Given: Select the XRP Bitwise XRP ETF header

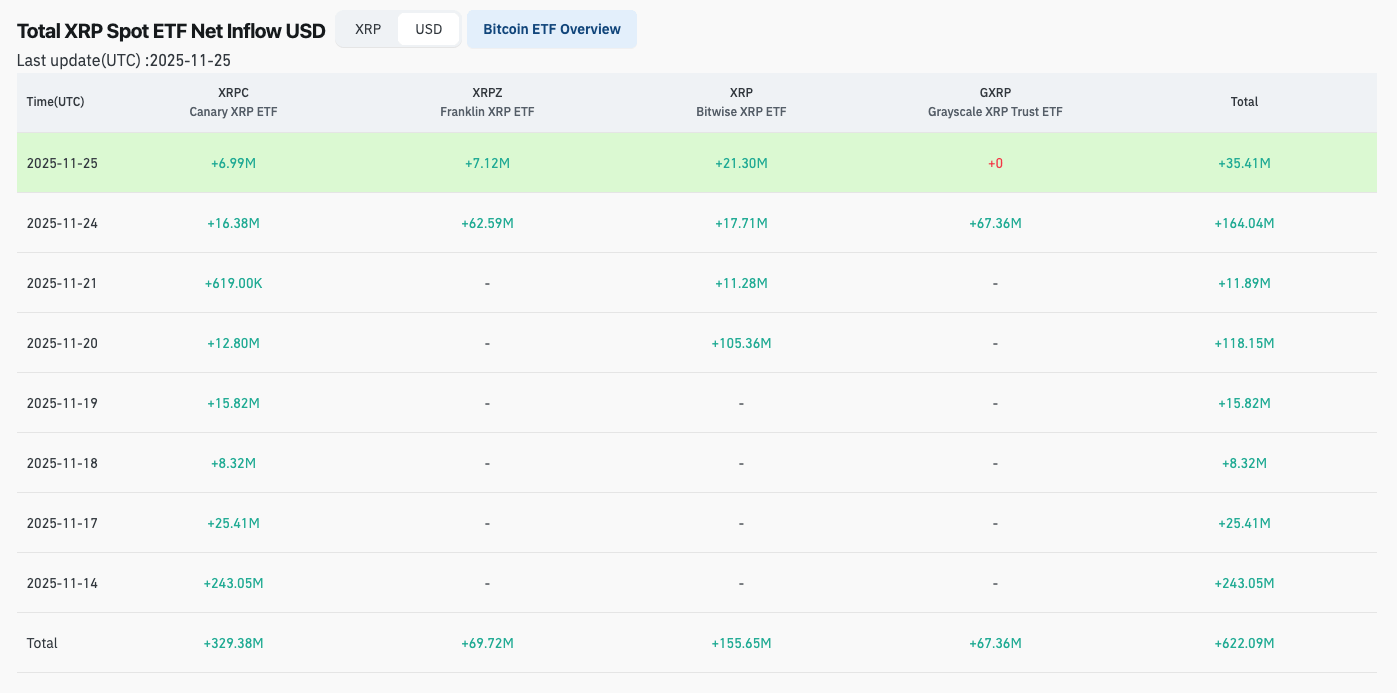Looking at the screenshot, I should 741,102.
